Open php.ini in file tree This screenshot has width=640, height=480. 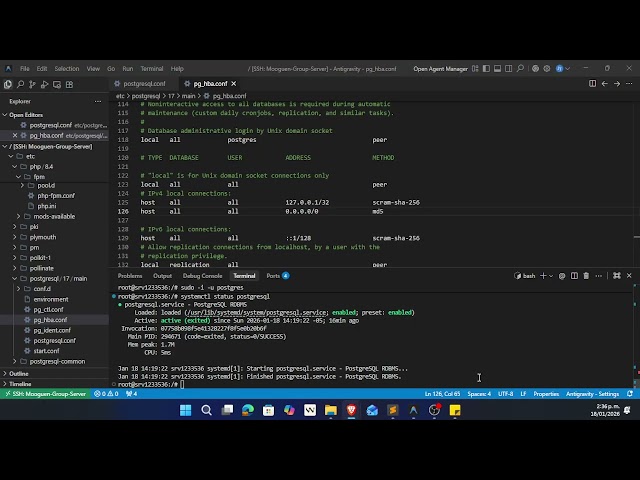(x=47, y=206)
